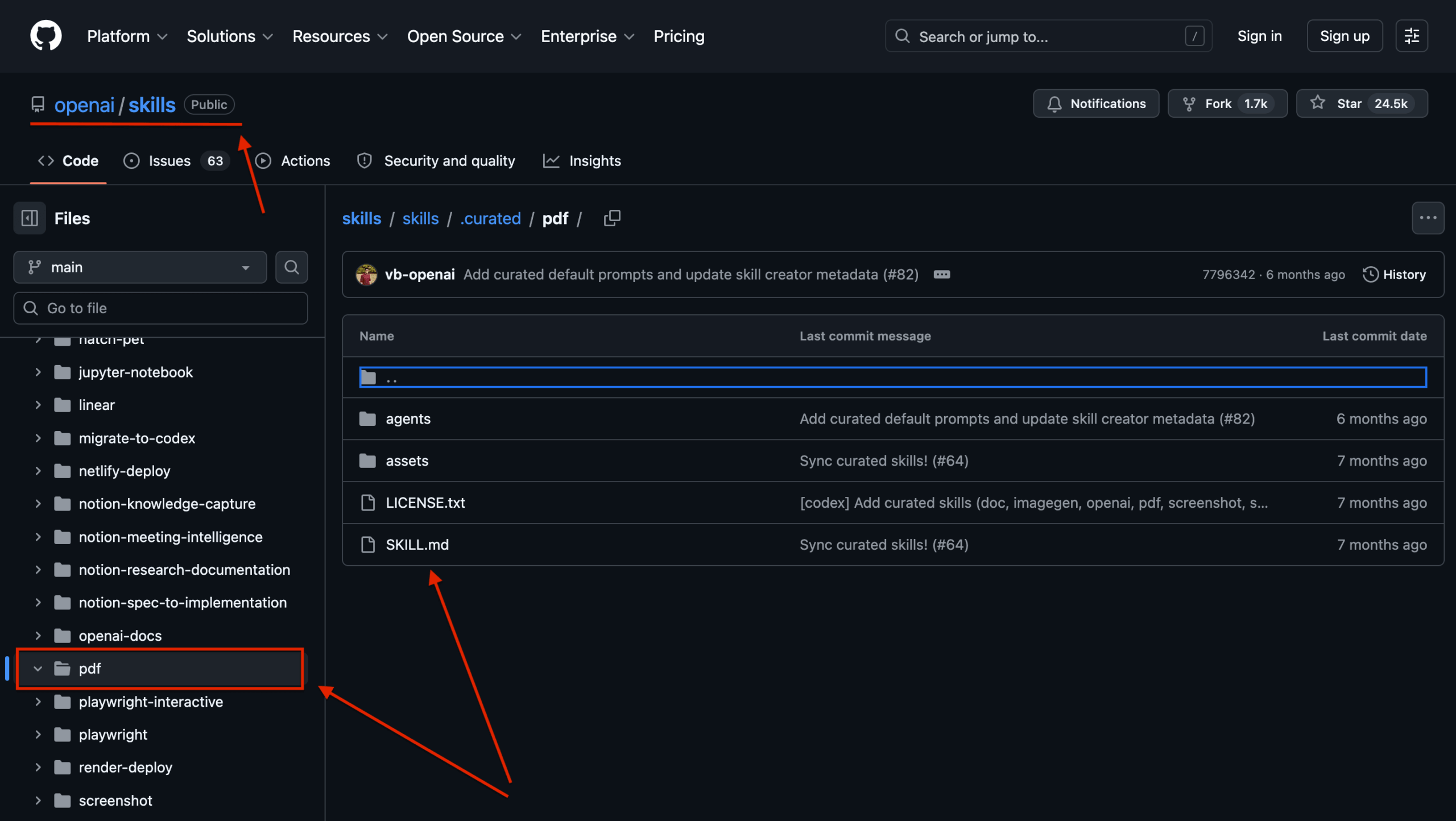The height and width of the screenshot is (821, 1456).
Task: Switch to the Actions tab
Action: click(x=293, y=161)
